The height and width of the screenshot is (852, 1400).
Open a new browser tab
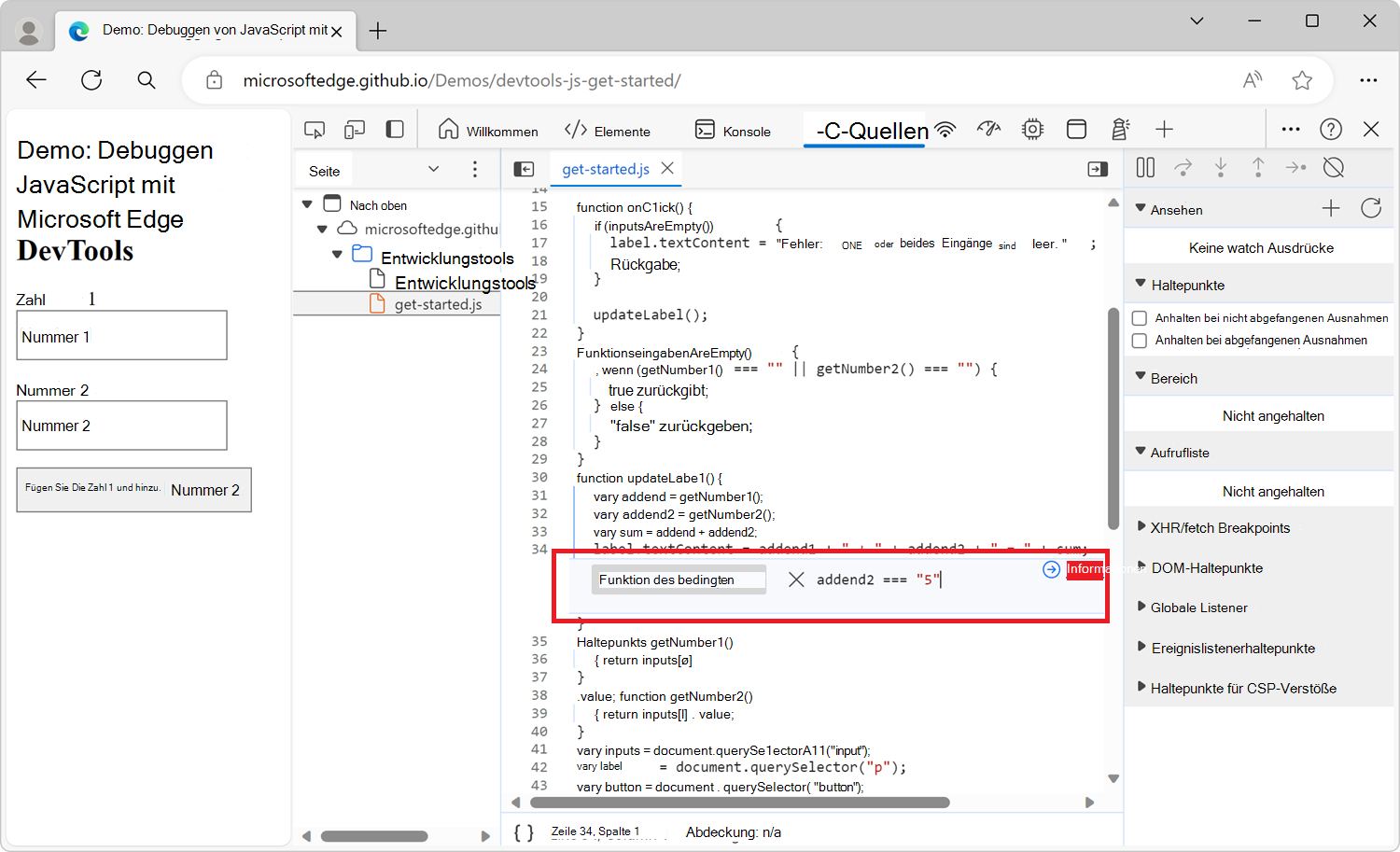tap(378, 31)
